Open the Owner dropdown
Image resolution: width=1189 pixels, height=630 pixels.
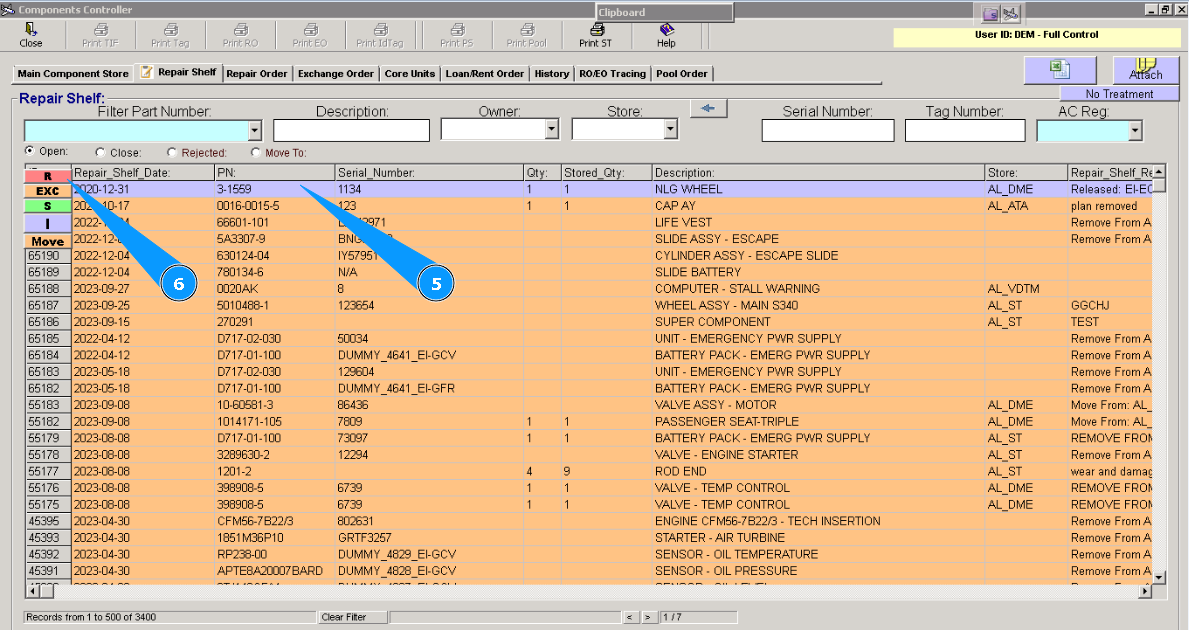tap(551, 130)
